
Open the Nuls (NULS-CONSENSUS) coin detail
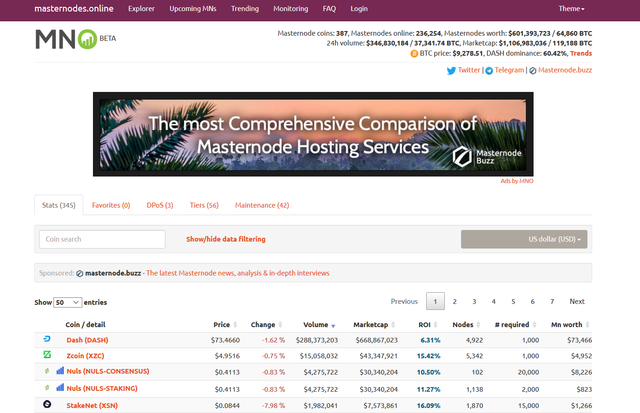(108, 371)
